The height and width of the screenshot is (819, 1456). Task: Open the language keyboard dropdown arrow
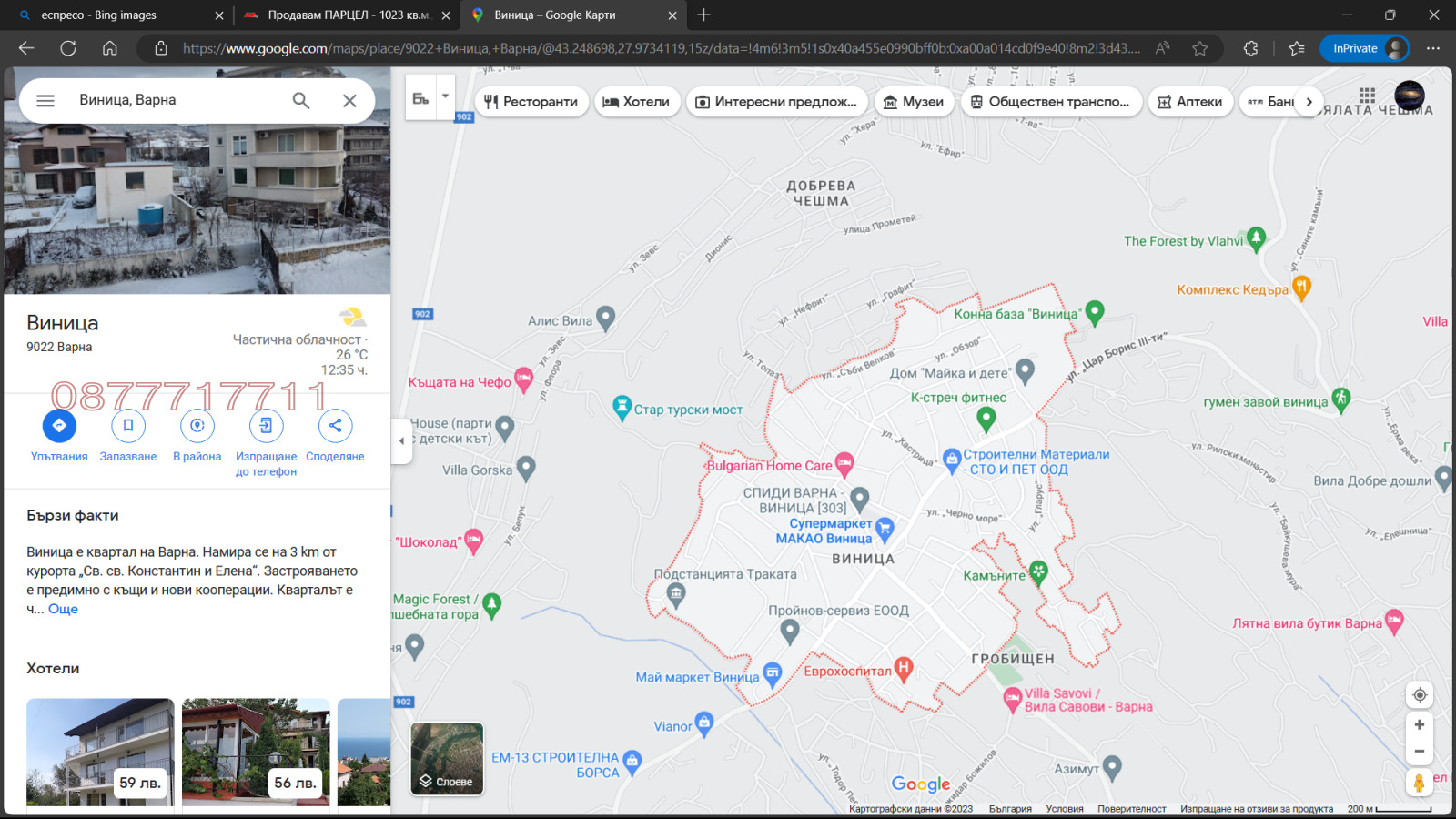coord(445,96)
